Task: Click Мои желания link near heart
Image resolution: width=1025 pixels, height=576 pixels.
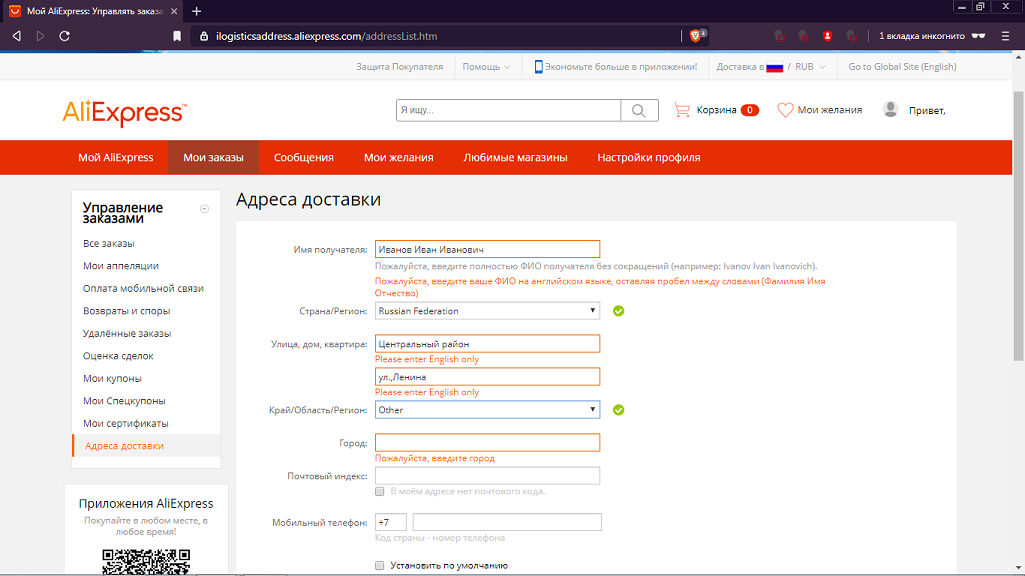Action: point(830,110)
